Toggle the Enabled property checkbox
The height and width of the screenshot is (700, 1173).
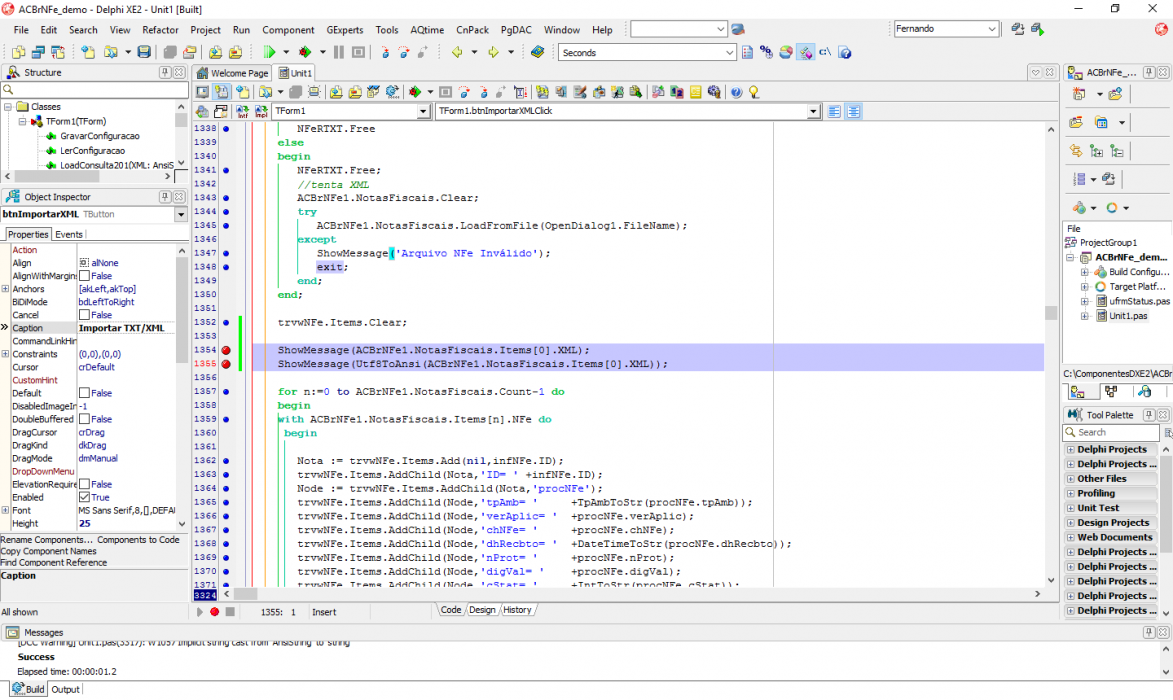point(85,497)
